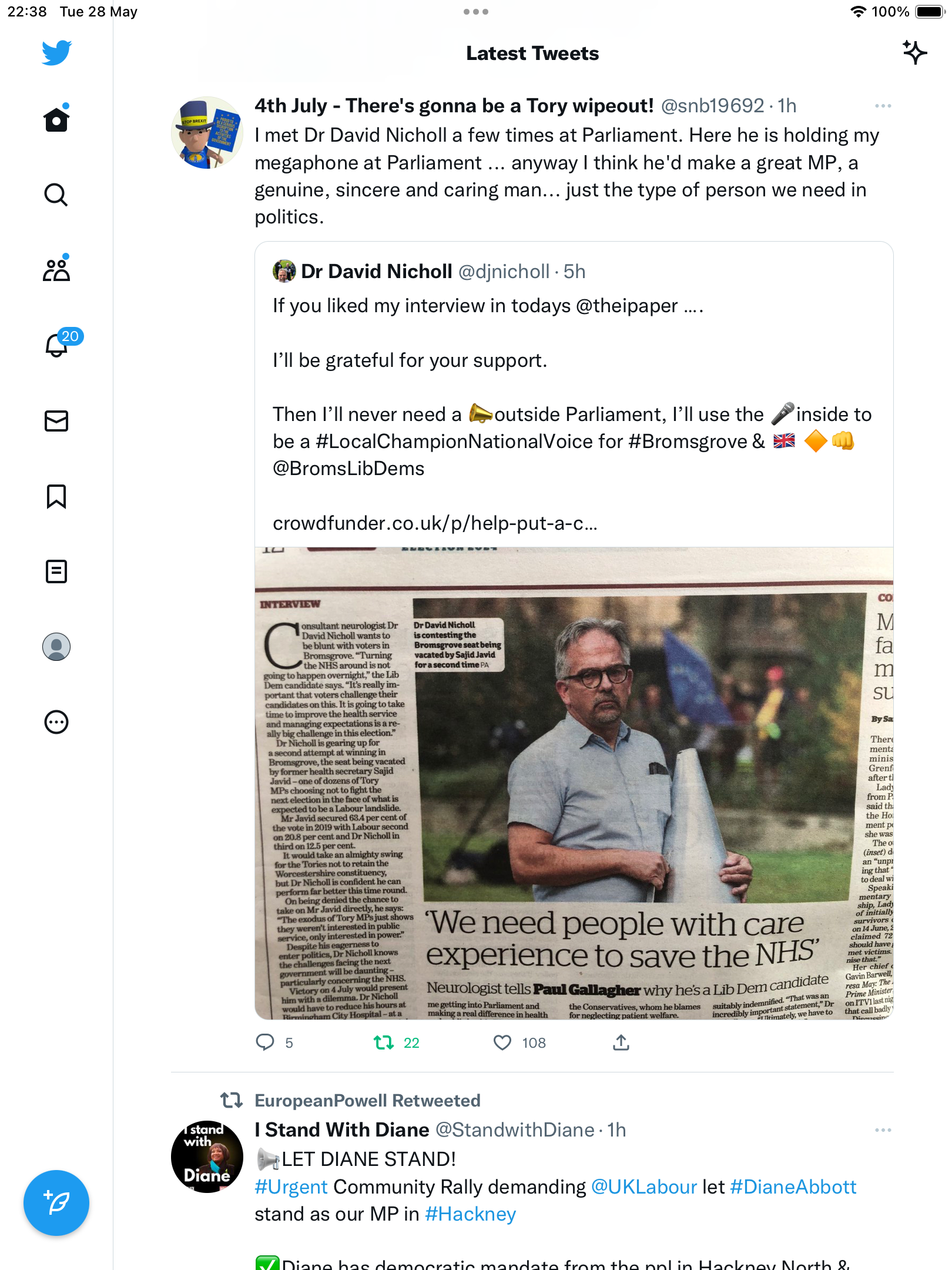Open the #Hackney hashtag link
This screenshot has width=952, height=1270.
pos(470,1214)
